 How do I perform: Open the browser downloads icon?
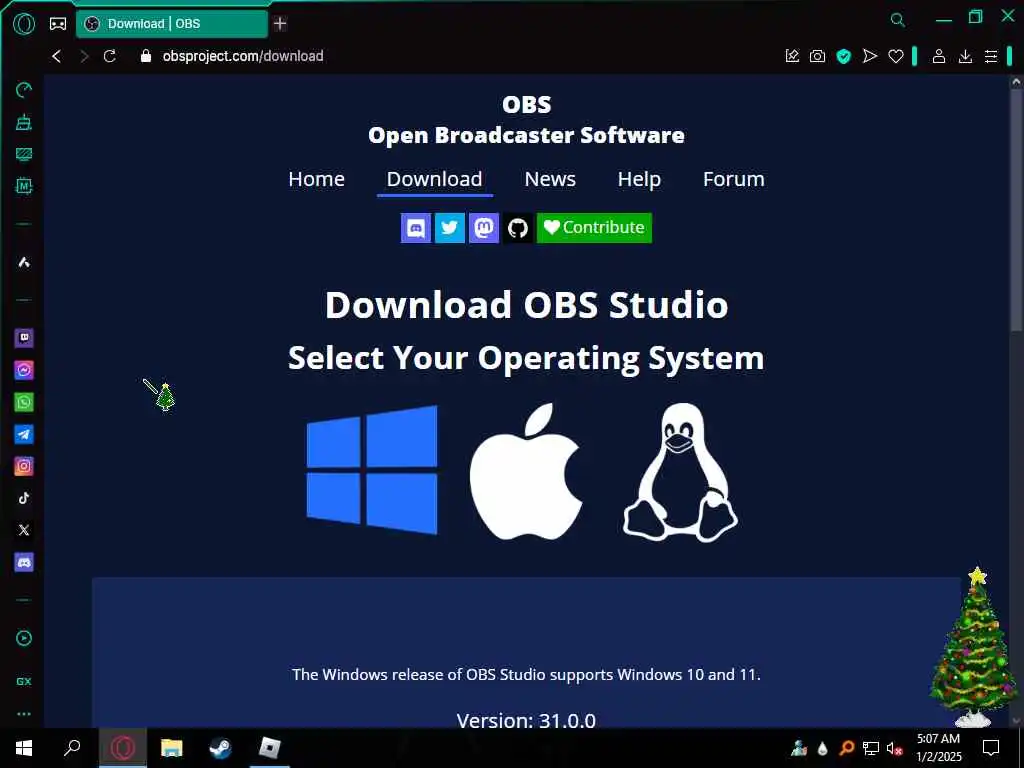point(965,57)
